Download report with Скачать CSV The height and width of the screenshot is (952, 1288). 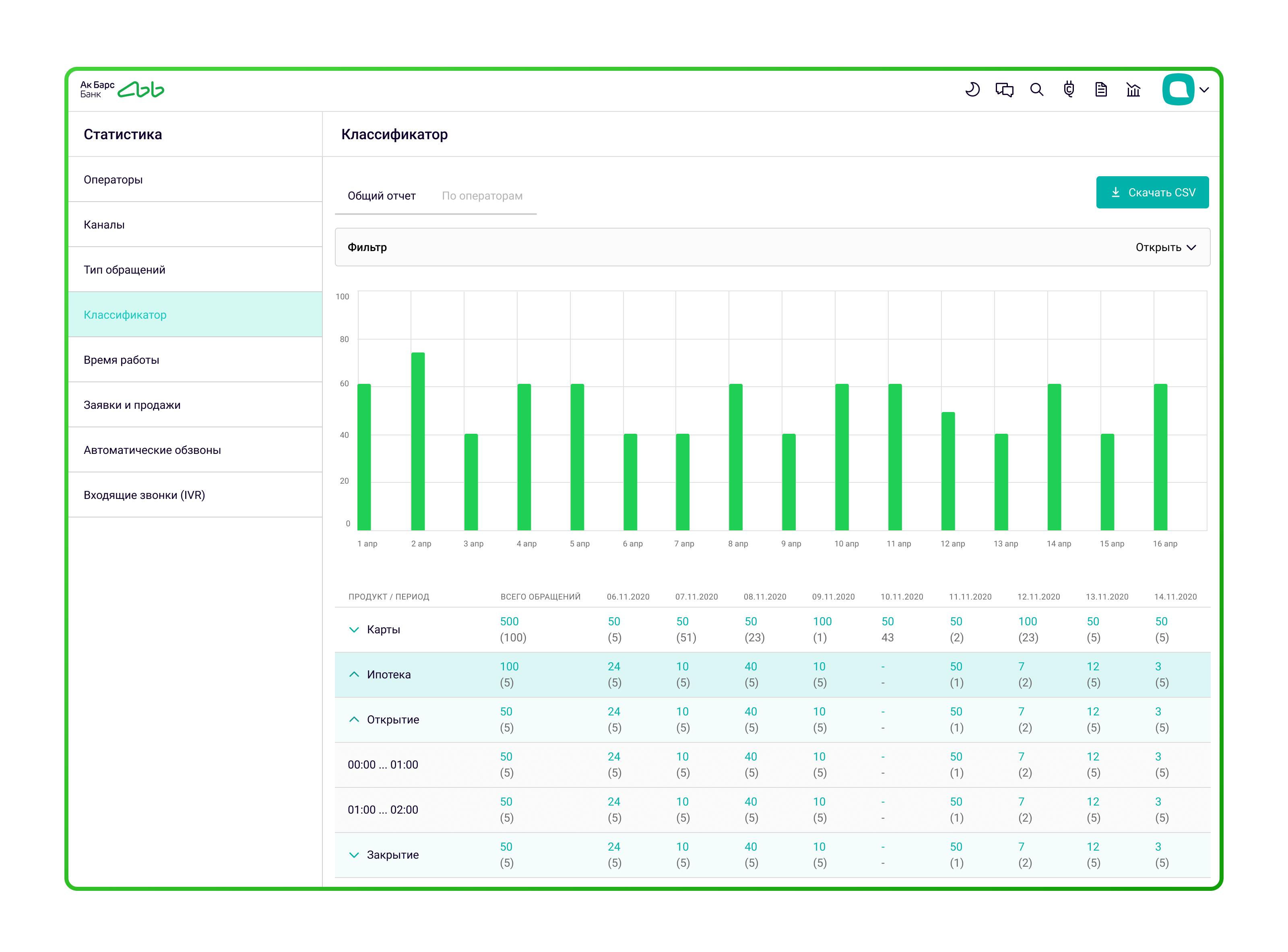[1152, 192]
